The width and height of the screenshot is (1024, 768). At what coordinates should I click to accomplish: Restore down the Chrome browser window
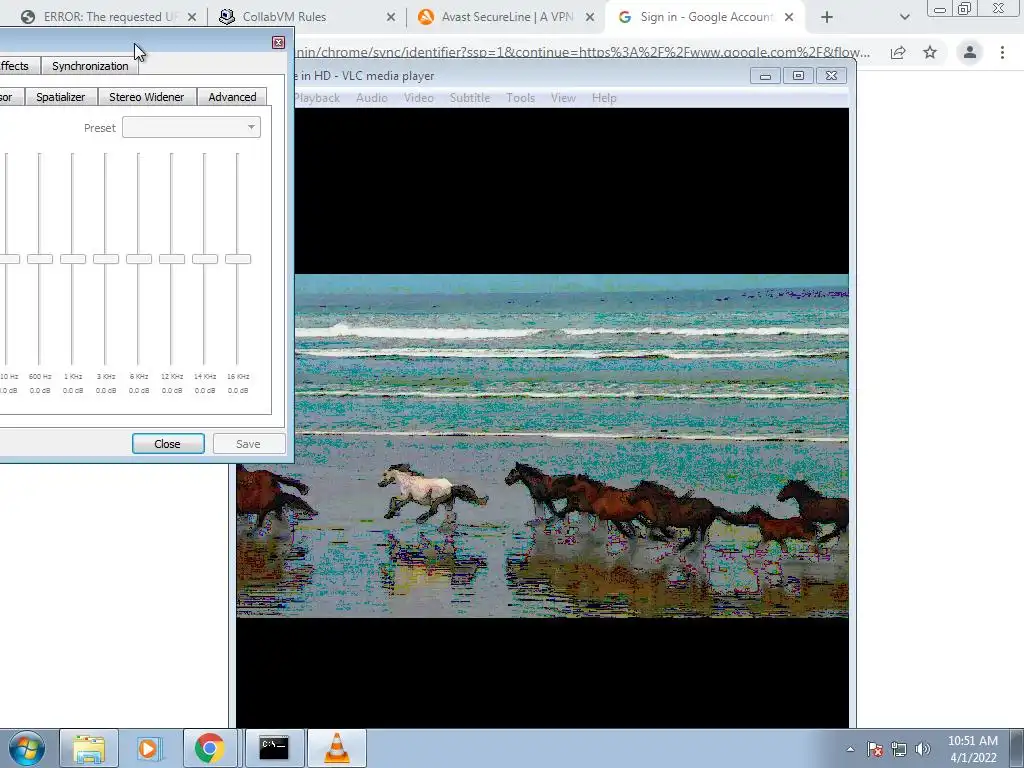(x=965, y=8)
